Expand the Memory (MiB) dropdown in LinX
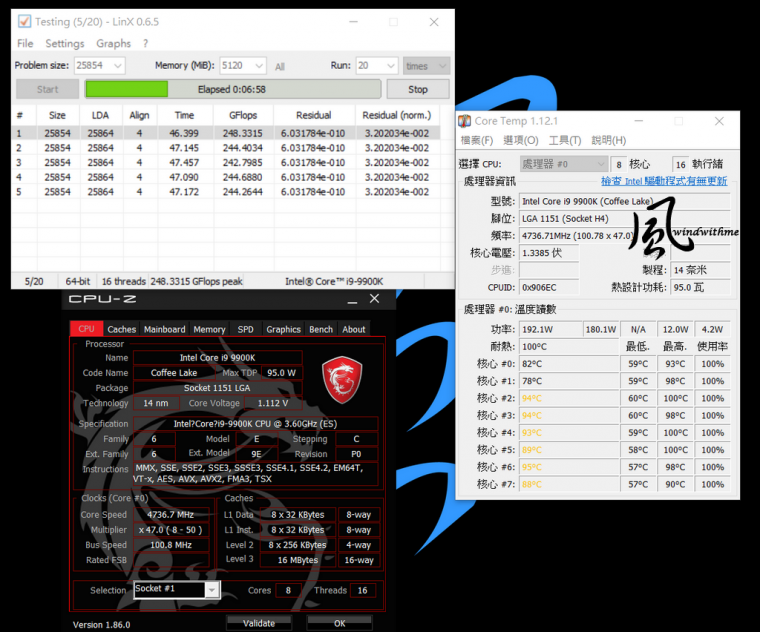The height and width of the screenshot is (632, 760). point(259,65)
